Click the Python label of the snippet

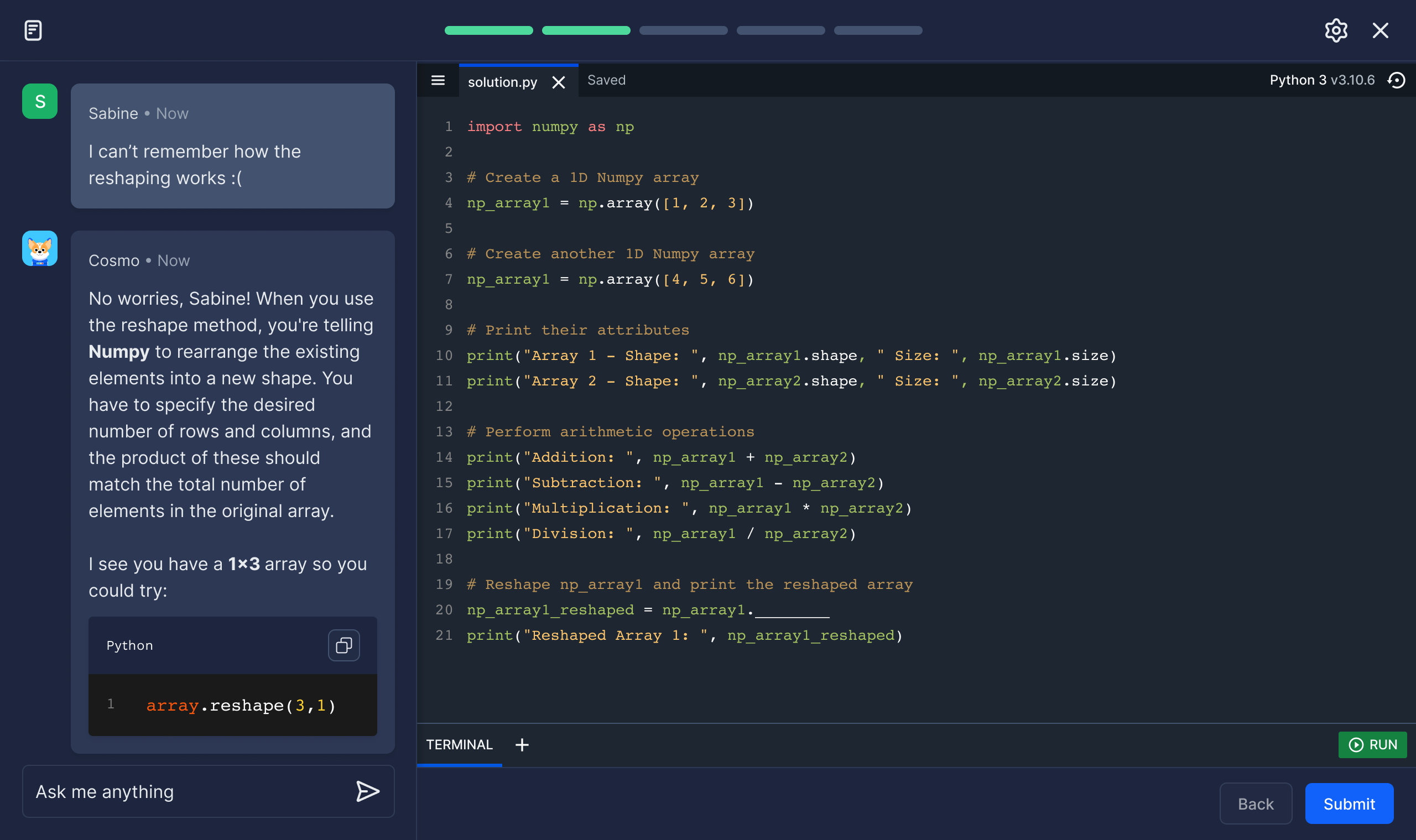(x=129, y=646)
